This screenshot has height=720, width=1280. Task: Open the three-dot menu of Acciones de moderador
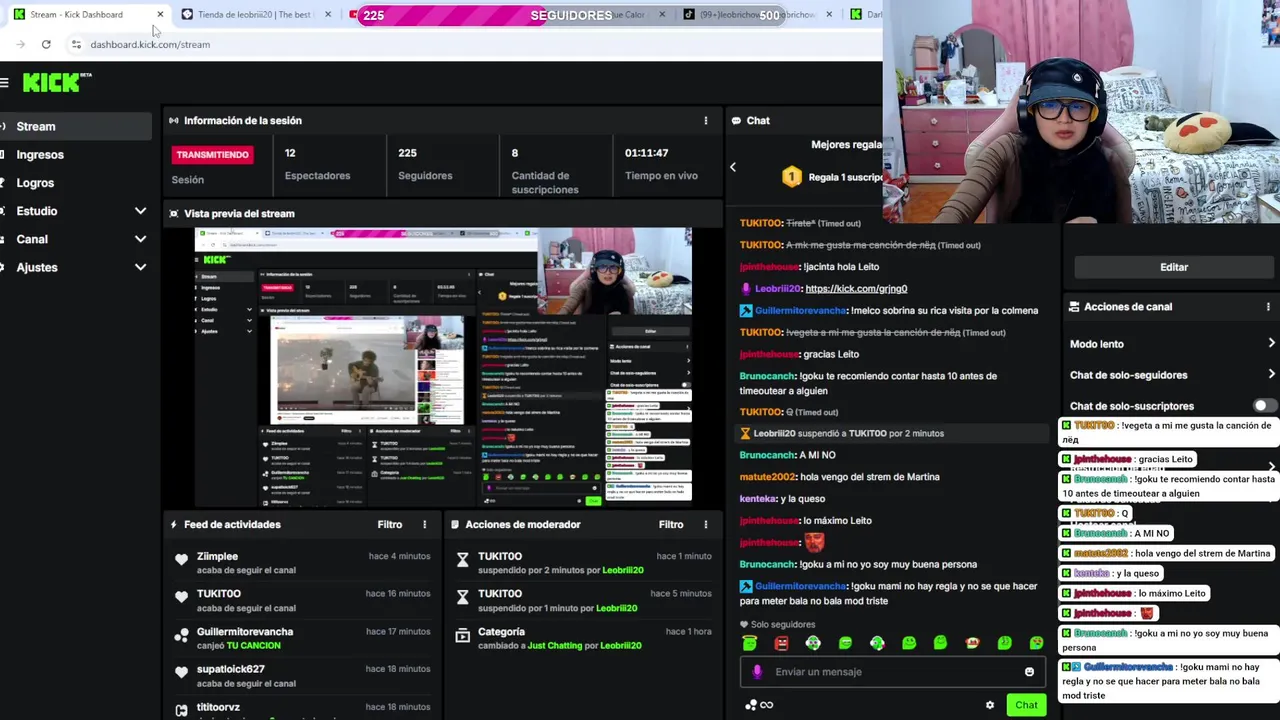(x=706, y=524)
